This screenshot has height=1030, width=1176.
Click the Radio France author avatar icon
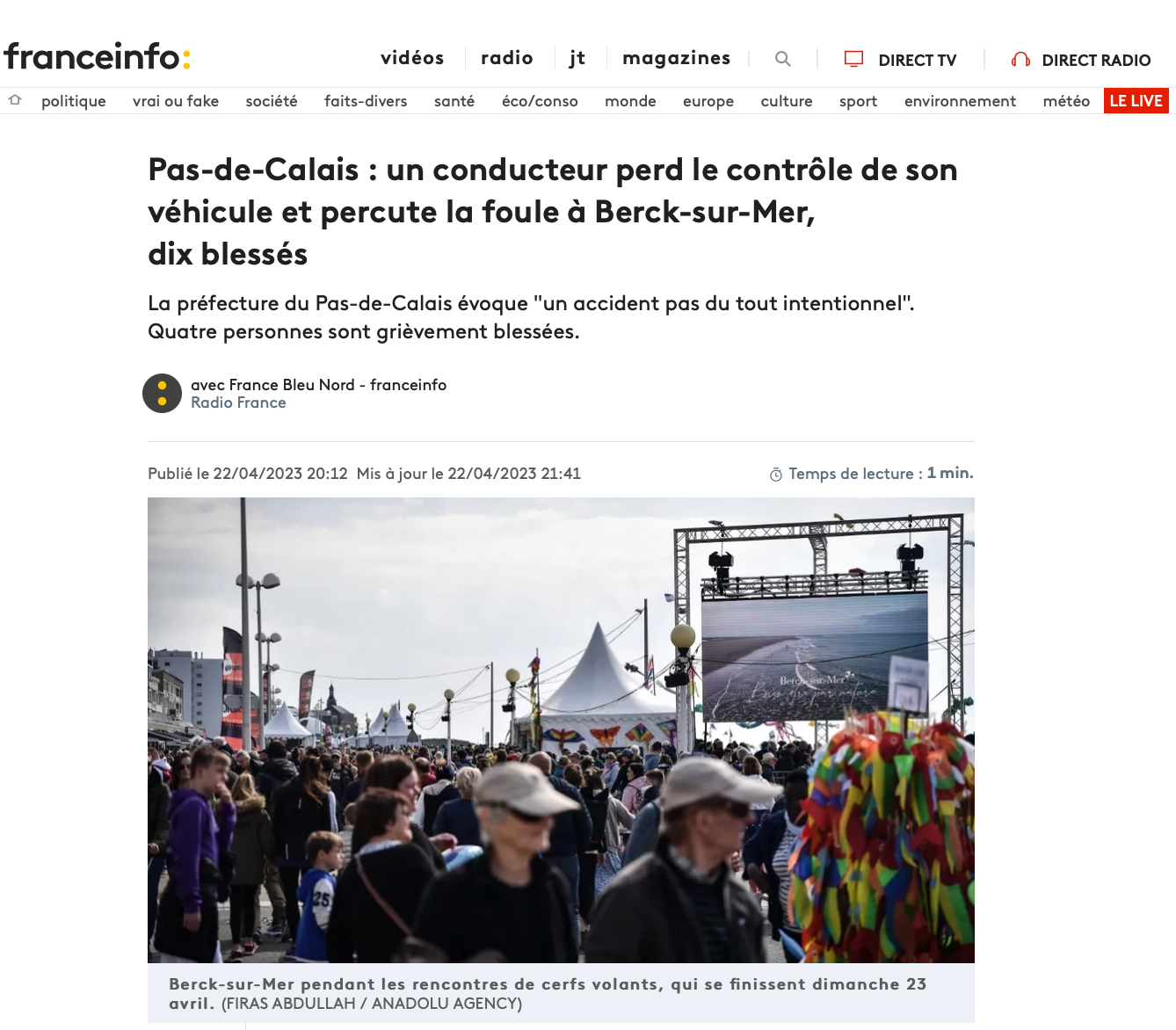pyautogui.click(x=162, y=393)
